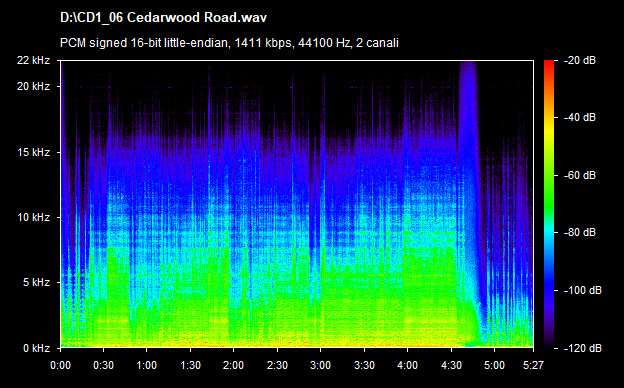Click the '-120 dB' legend label

click(583, 349)
